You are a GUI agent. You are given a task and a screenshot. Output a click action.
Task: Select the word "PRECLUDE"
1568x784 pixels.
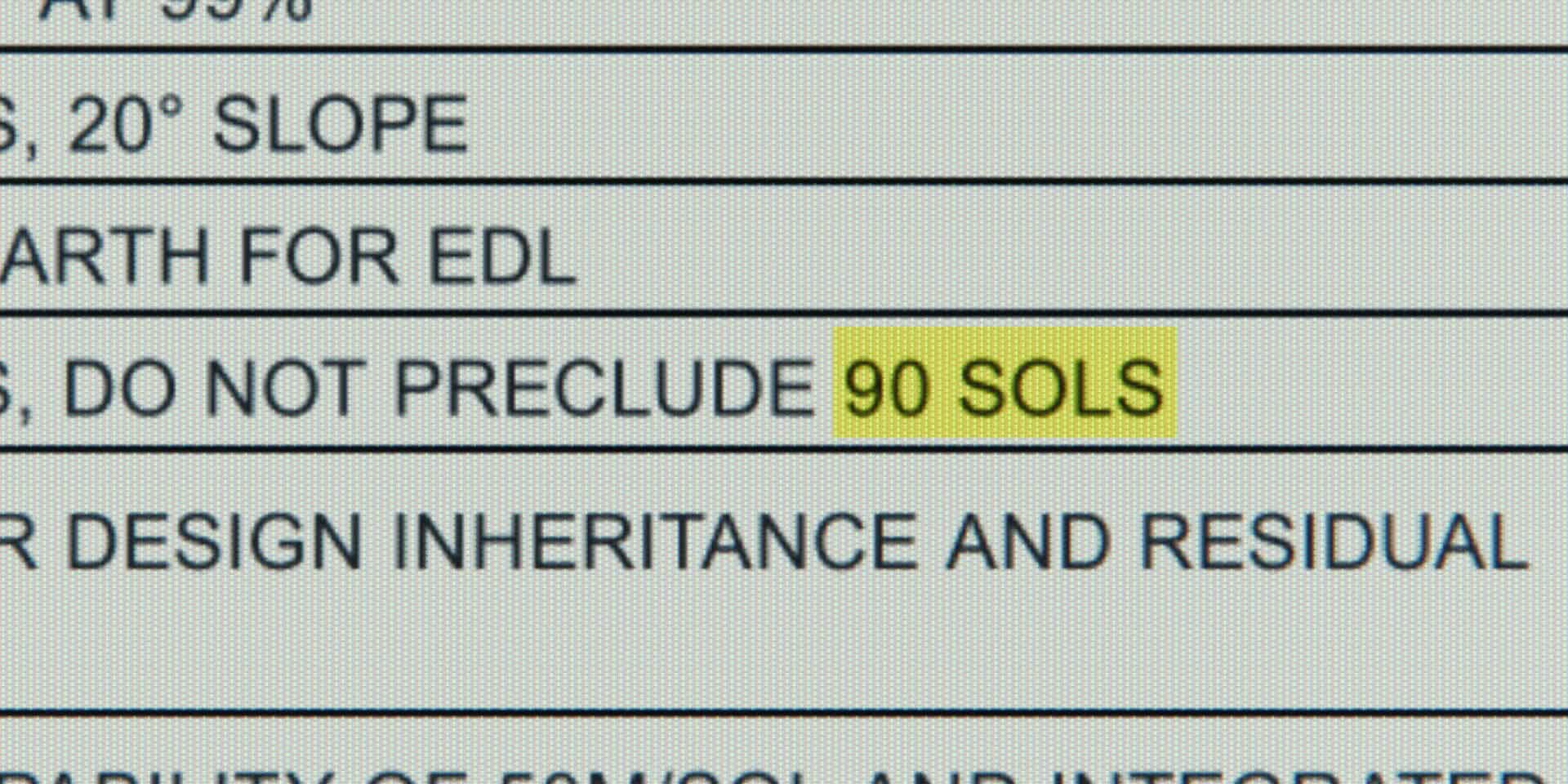coord(604,388)
